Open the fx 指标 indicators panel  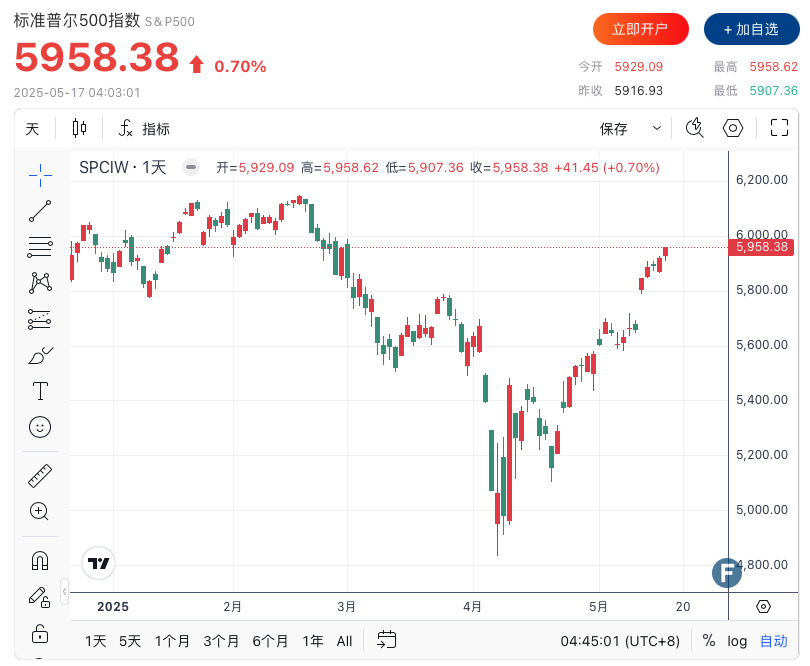(x=144, y=128)
